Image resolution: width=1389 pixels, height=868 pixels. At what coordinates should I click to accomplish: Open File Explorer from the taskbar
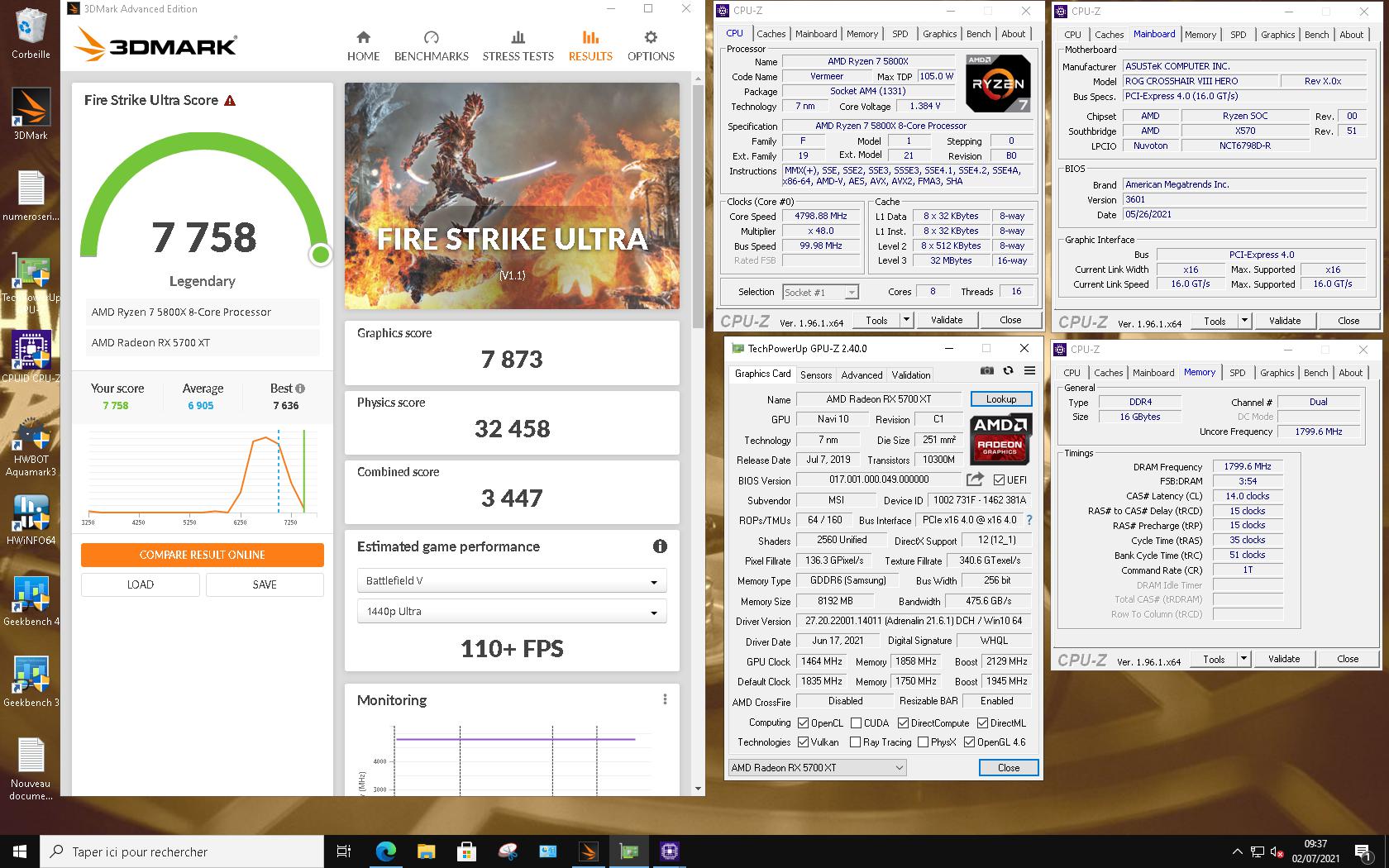pos(426,851)
